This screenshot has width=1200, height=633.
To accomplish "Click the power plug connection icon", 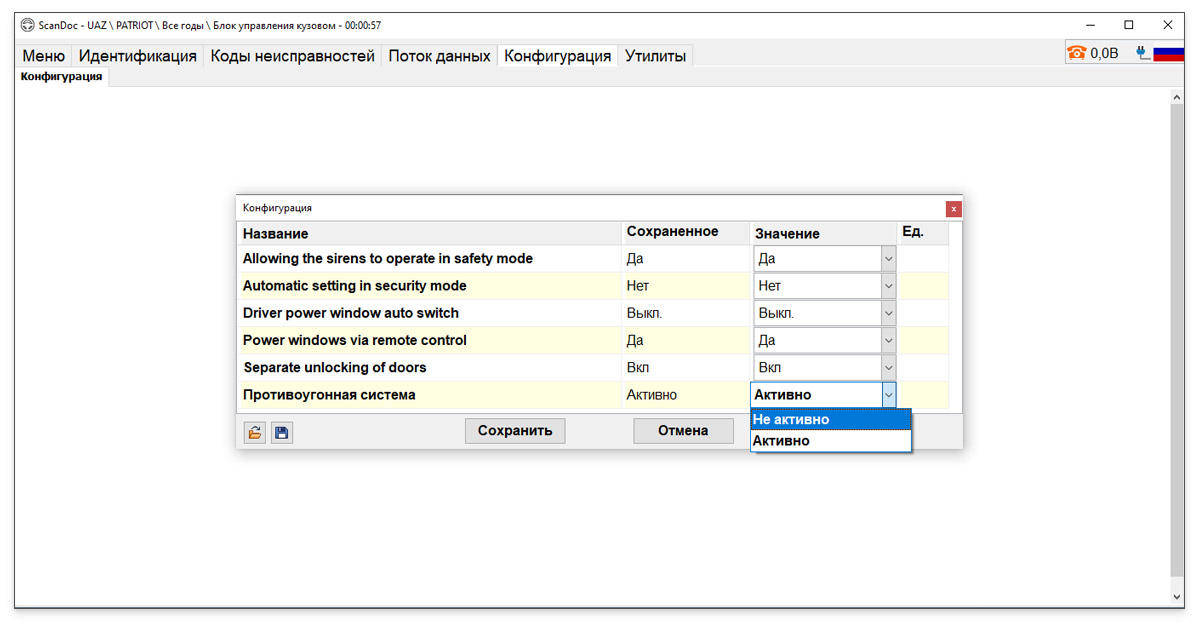I will tap(1142, 53).
